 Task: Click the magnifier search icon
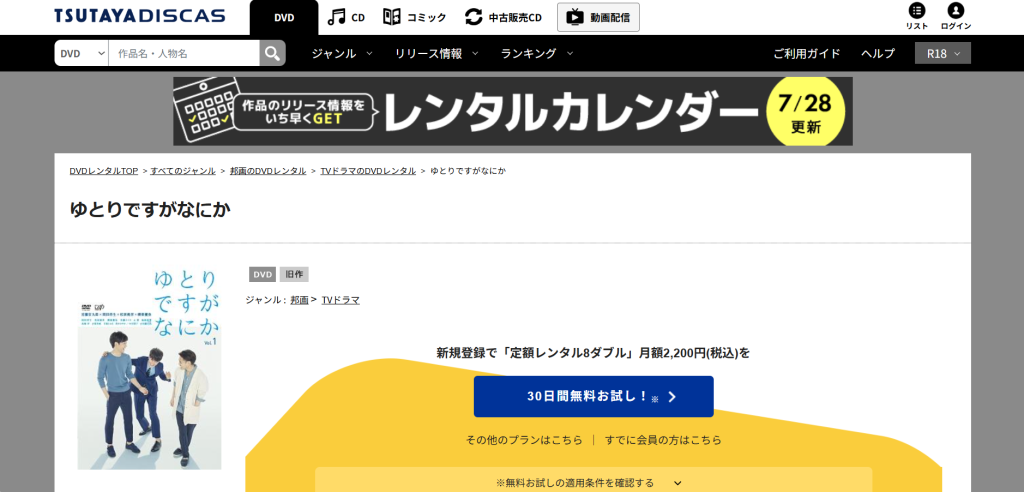click(272, 54)
